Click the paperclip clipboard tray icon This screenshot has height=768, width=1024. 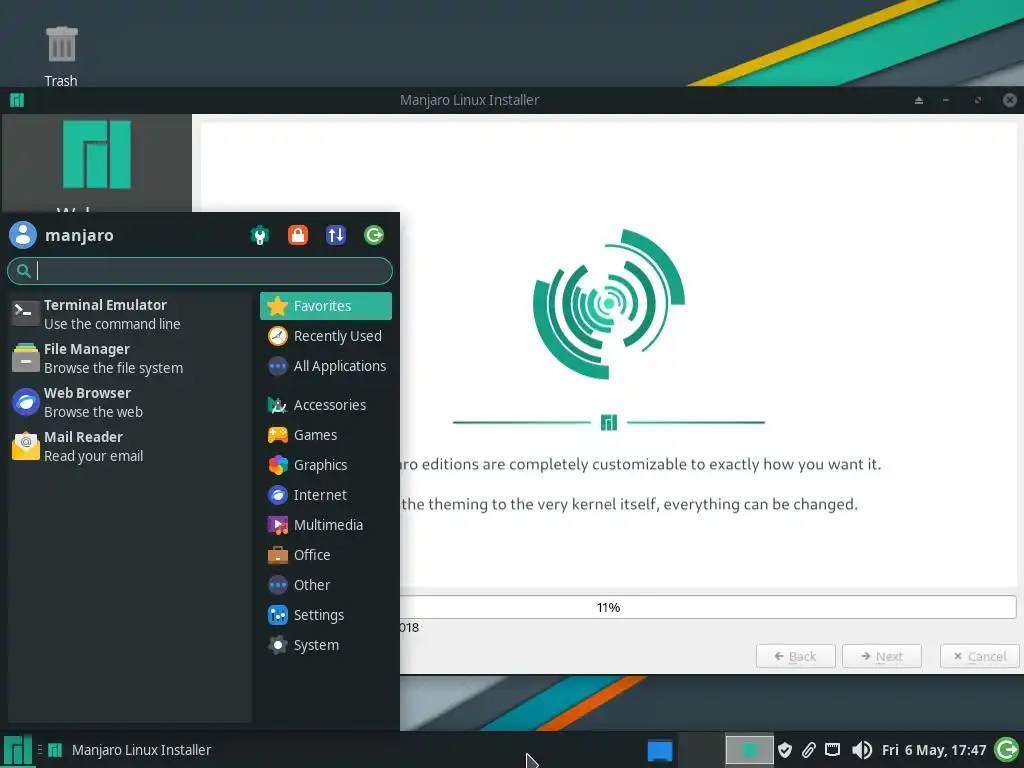[x=808, y=750]
